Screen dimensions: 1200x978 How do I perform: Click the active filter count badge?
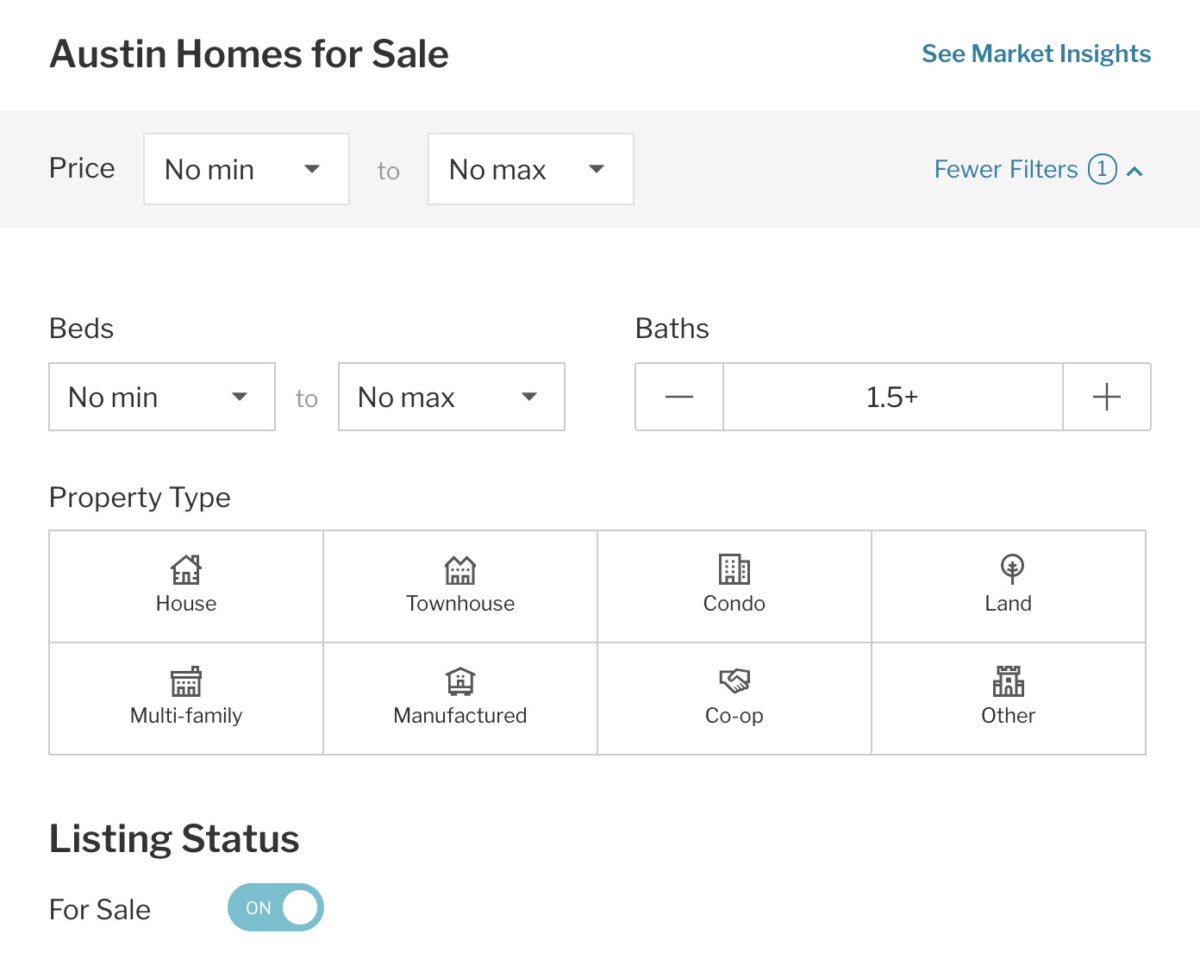pyautogui.click(x=1102, y=169)
